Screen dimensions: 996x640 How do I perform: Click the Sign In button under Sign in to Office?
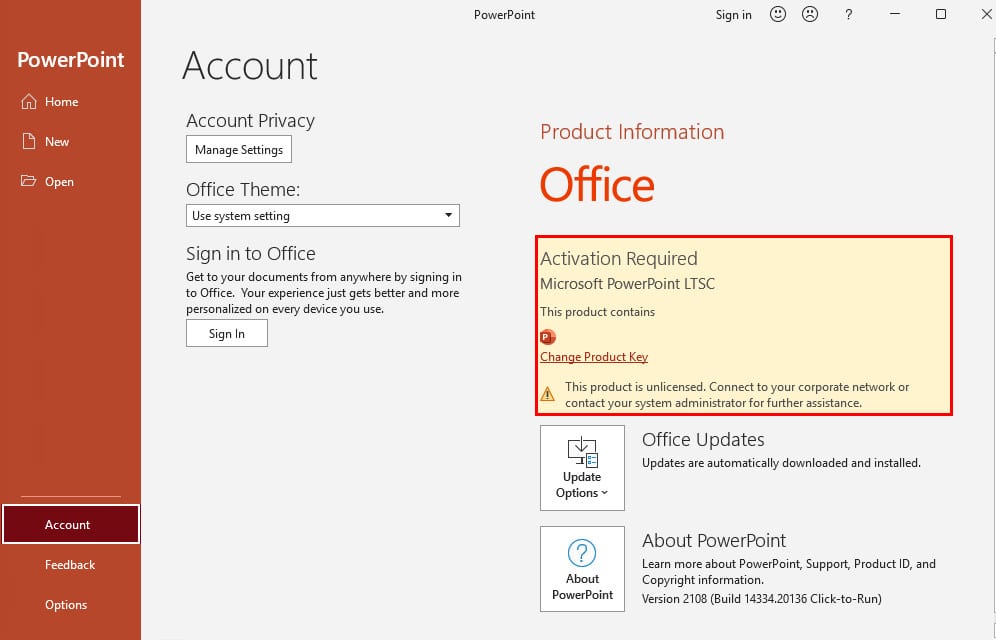pos(227,333)
